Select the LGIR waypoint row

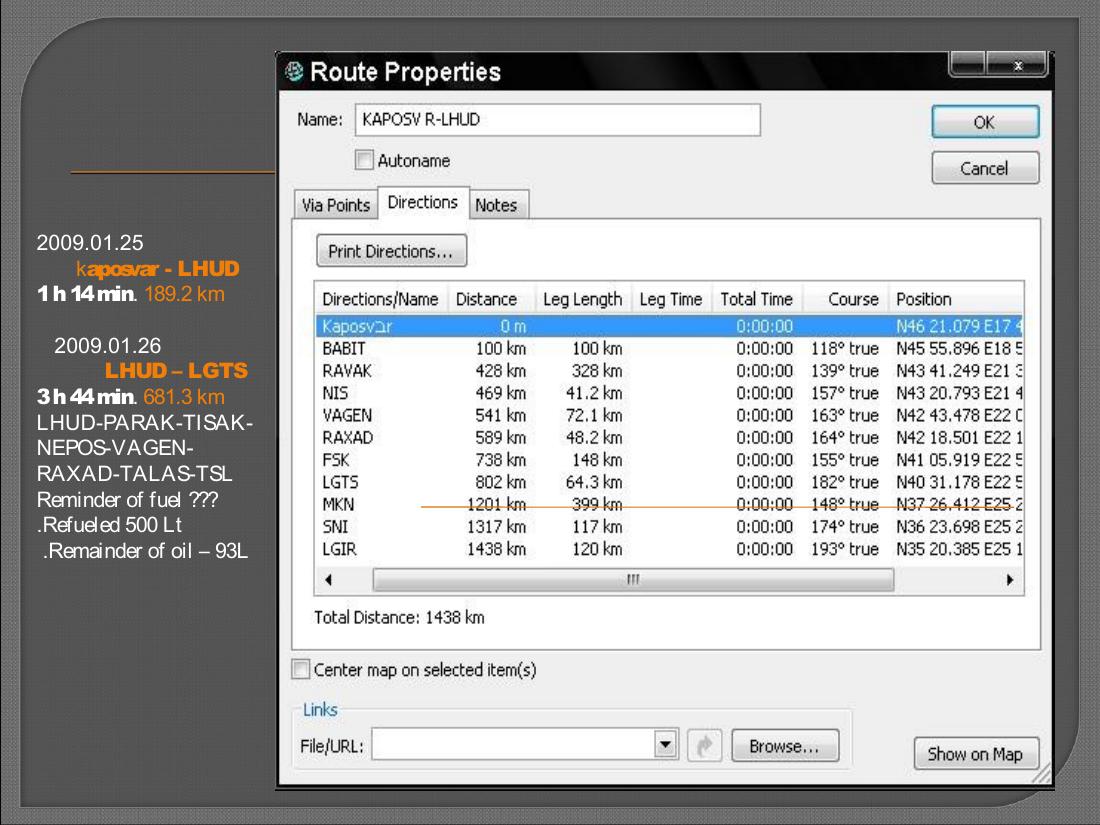click(669, 549)
